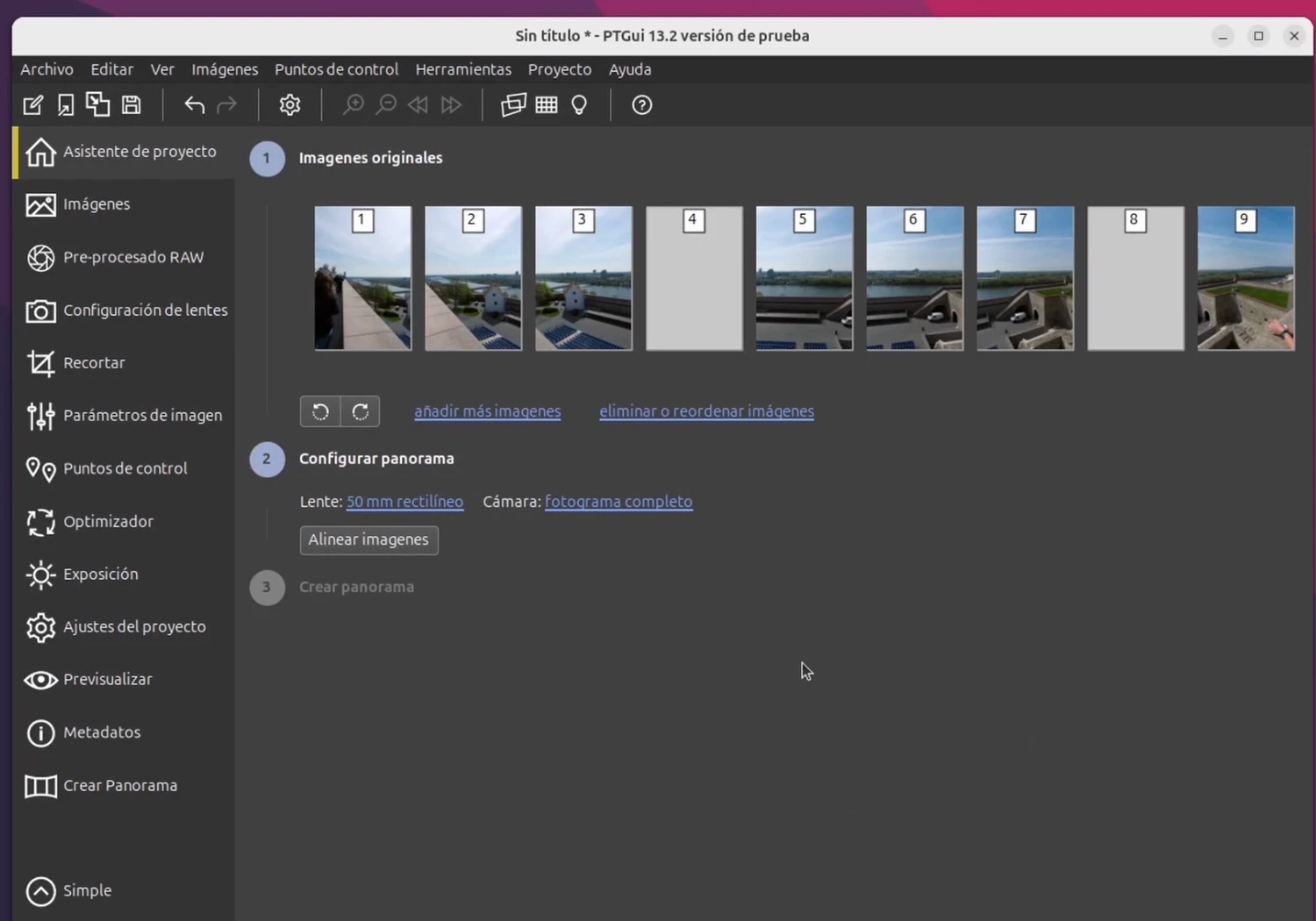
Task: Go to the Optimizador sidebar tab
Action: point(107,521)
